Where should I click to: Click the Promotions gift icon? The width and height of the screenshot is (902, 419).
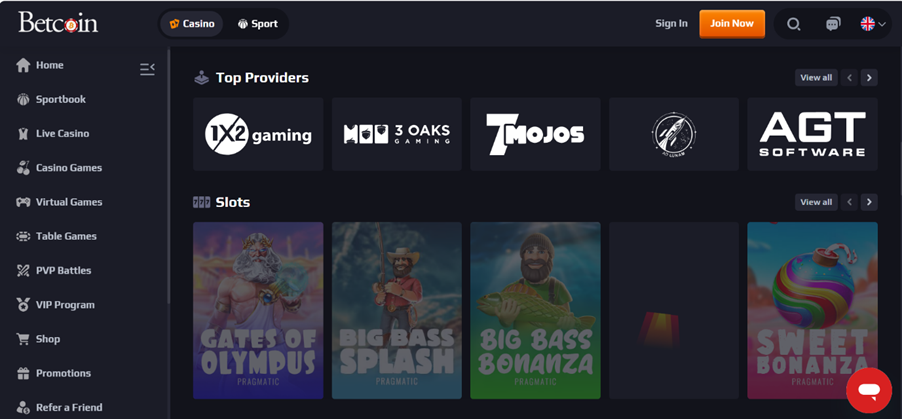click(x=23, y=374)
